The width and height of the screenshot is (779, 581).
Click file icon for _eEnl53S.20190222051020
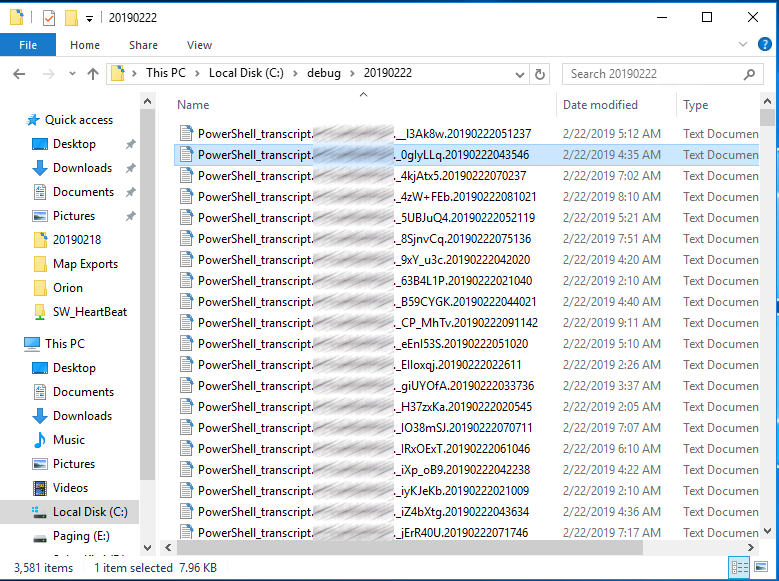point(186,343)
